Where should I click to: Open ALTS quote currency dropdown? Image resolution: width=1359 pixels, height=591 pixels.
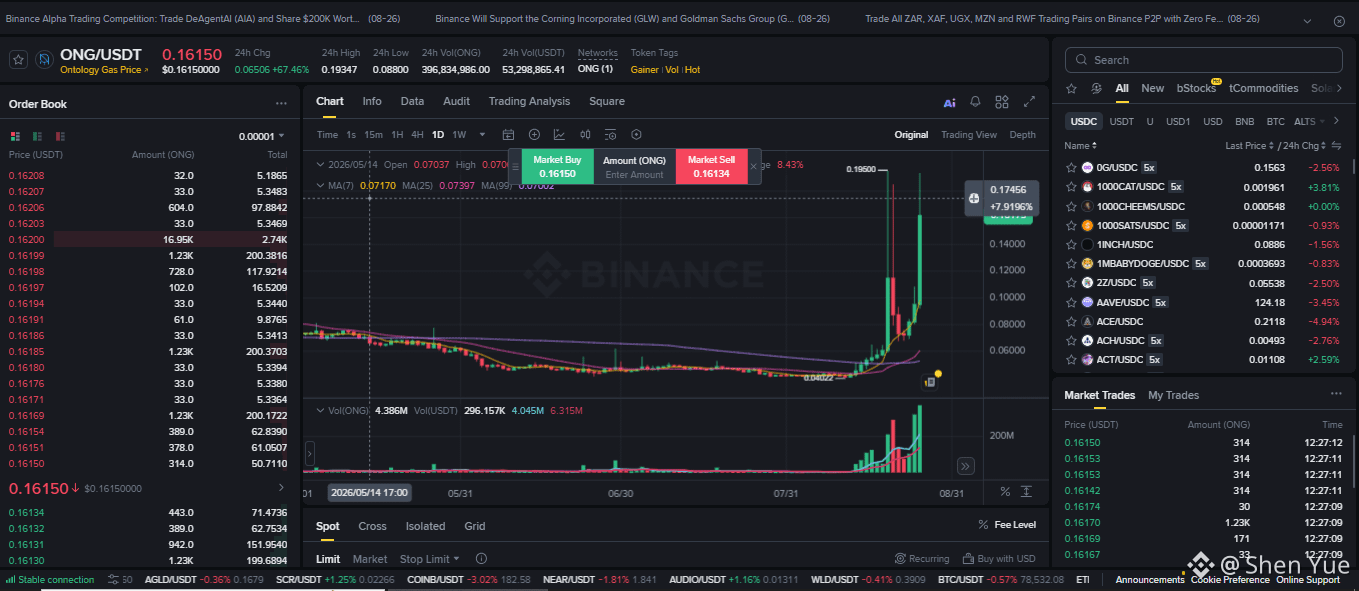tap(1309, 122)
